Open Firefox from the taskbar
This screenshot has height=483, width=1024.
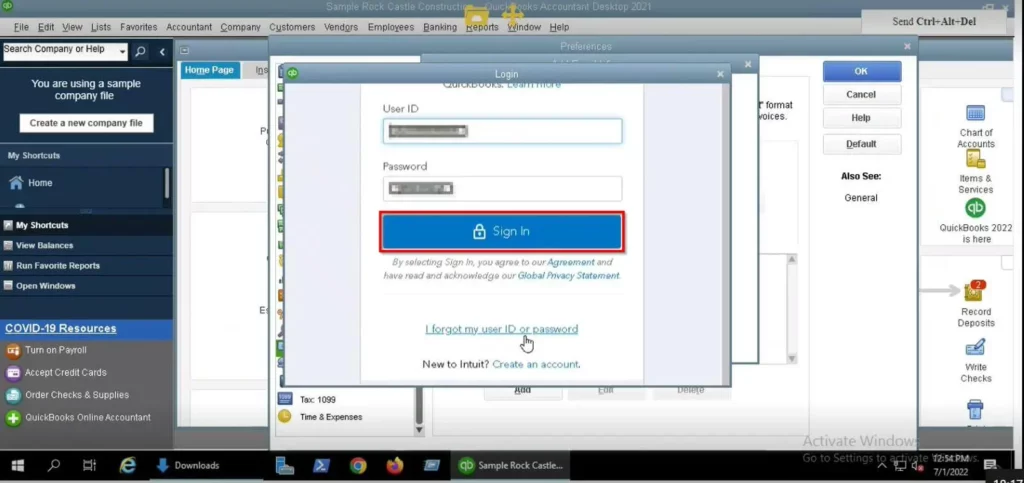click(394, 465)
